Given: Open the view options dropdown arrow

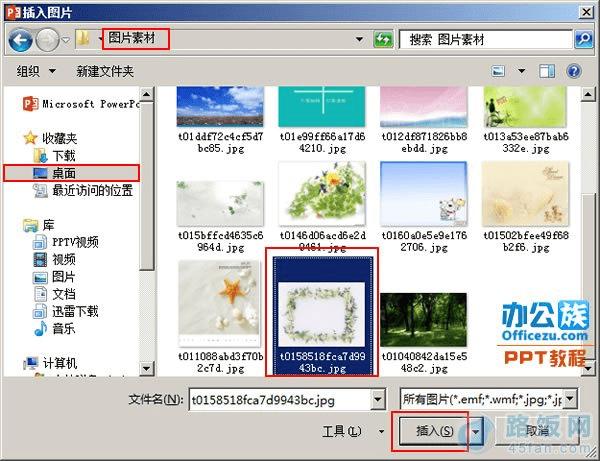Looking at the screenshot, I should click(x=521, y=71).
